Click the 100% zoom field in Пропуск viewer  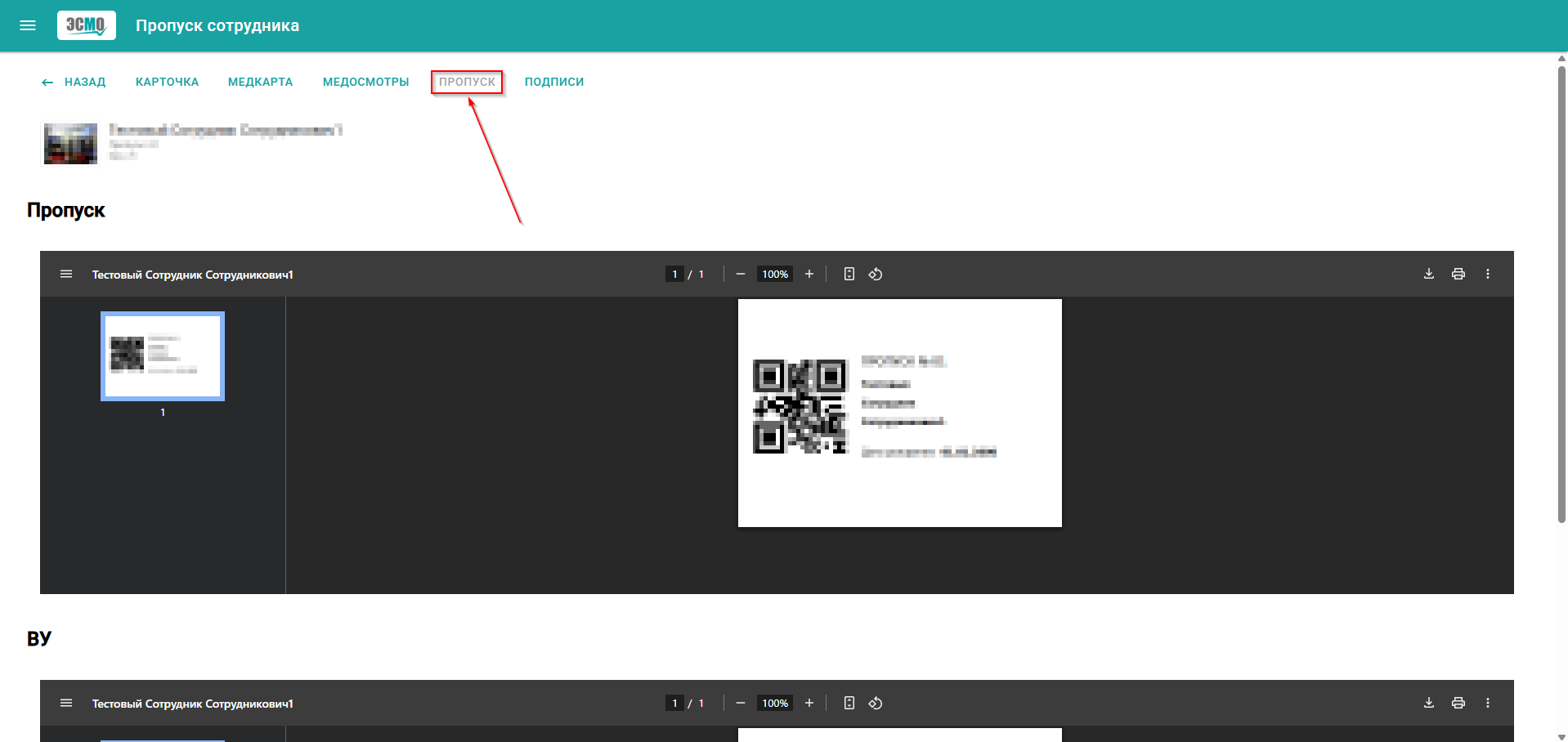pos(775,274)
